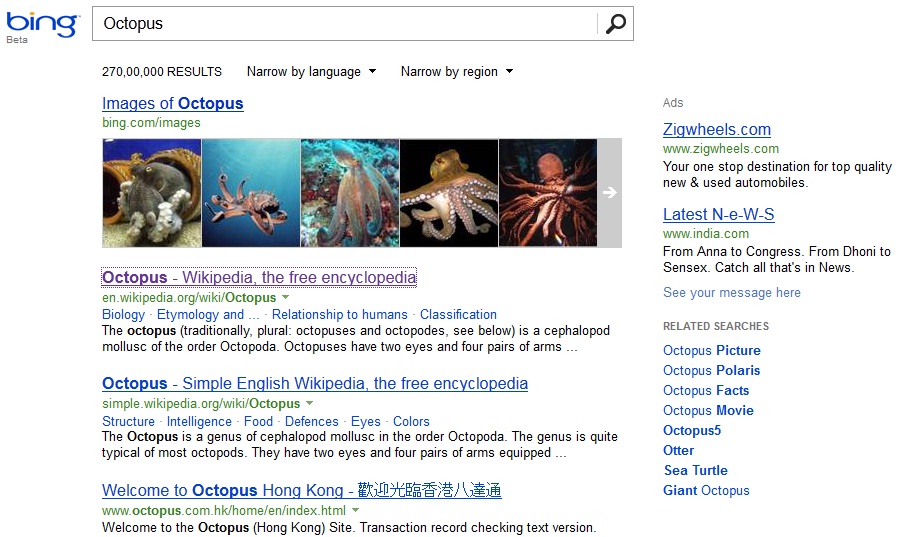Open the Biology deep link
Screen dimensions: 910x537
point(124,315)
